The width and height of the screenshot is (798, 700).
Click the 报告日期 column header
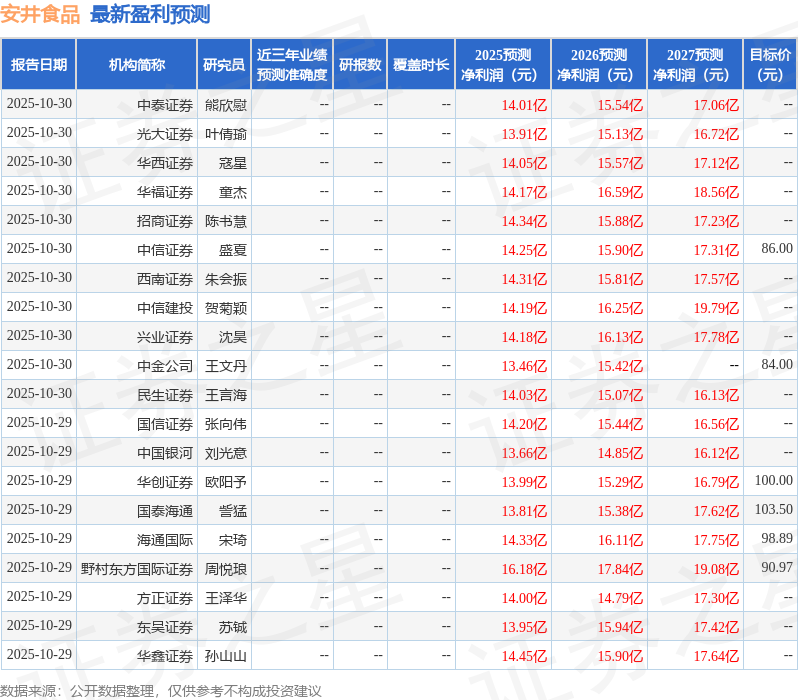pos(39,65)
